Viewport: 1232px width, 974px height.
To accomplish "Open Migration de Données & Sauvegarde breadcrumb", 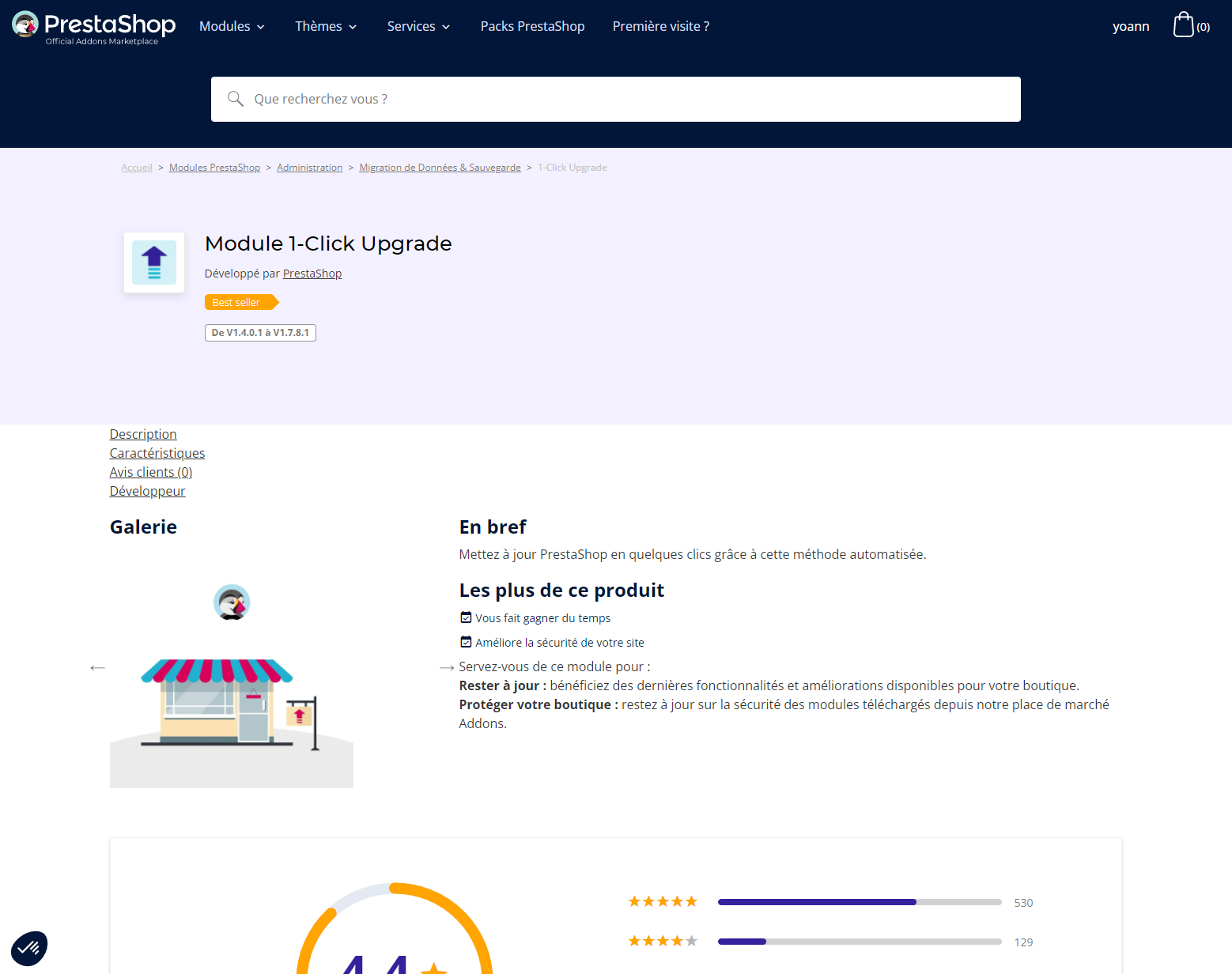I will (x=440, y=168).
